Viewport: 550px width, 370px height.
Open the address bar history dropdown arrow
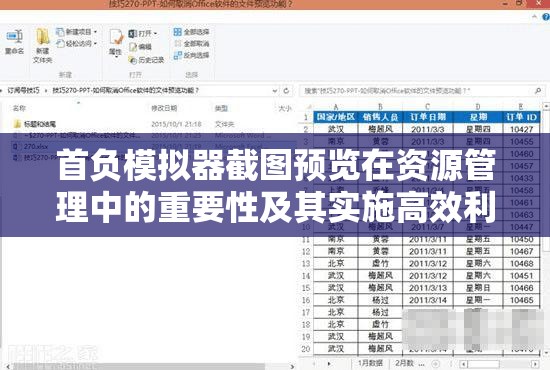coord(275,91)
